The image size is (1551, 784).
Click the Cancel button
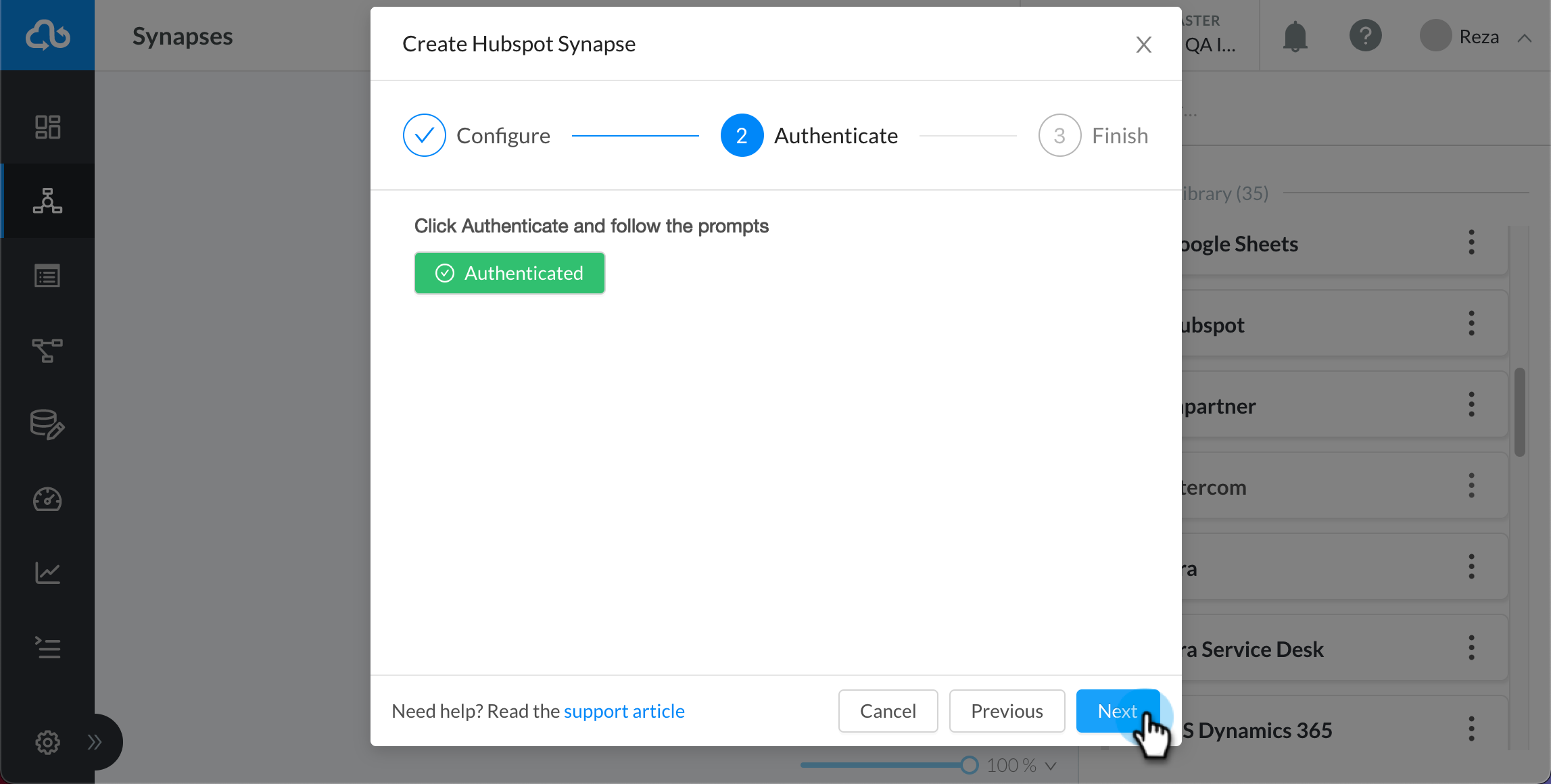[888, 711]
